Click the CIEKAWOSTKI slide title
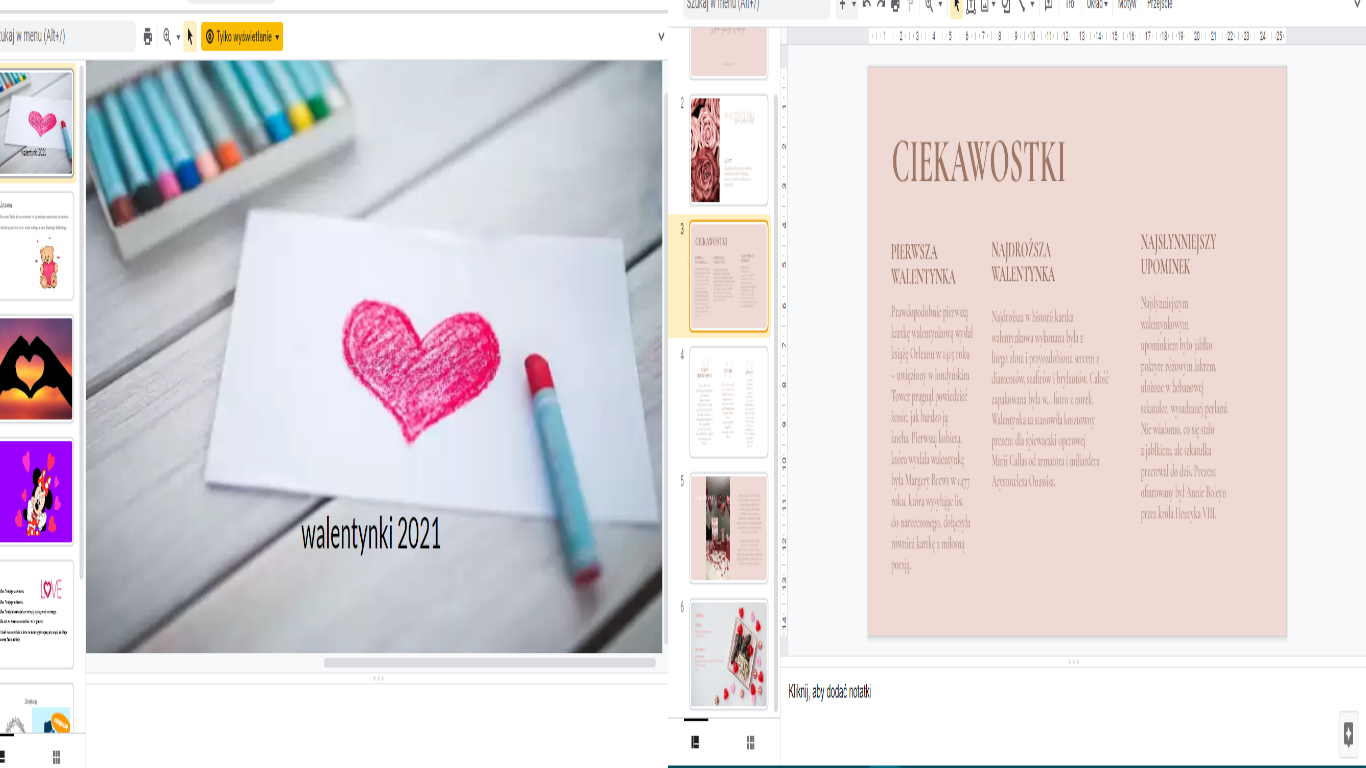 (x=979, y=162)
